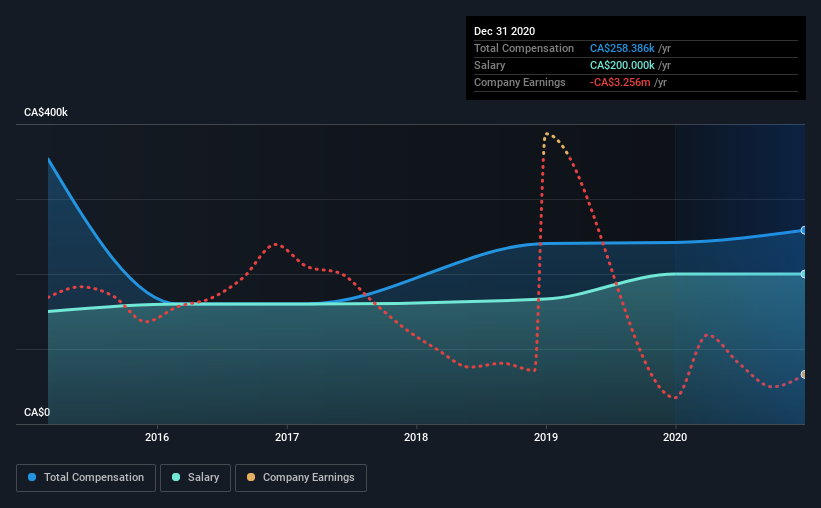Click the tooltip 'Total Compensation' row label
This screenshot has height=508, width=821.
[524, 48]
